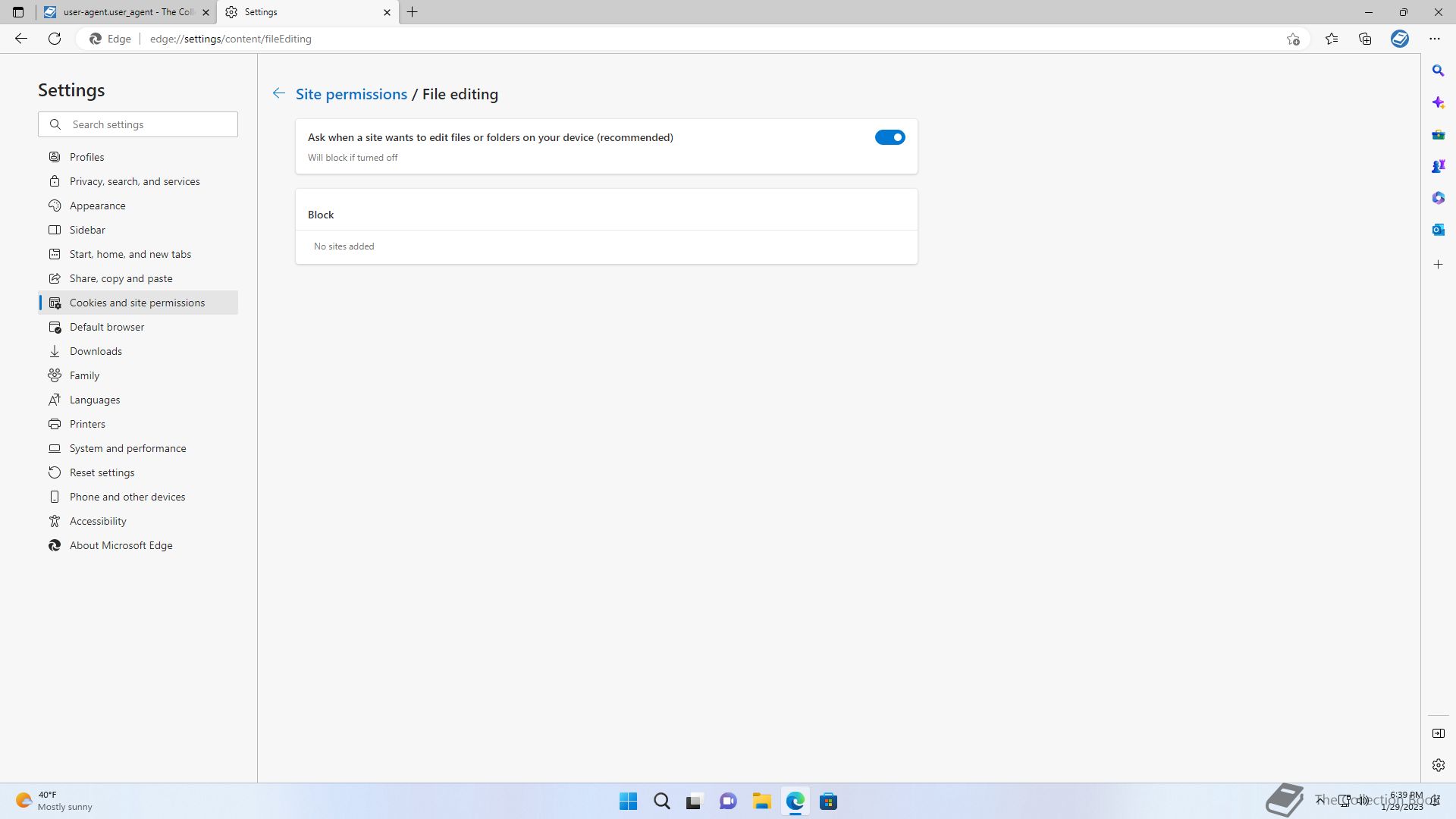1456x819 pixels.
Task: Click Microsoft Edge taskbar icon
Action: point(795,801)
